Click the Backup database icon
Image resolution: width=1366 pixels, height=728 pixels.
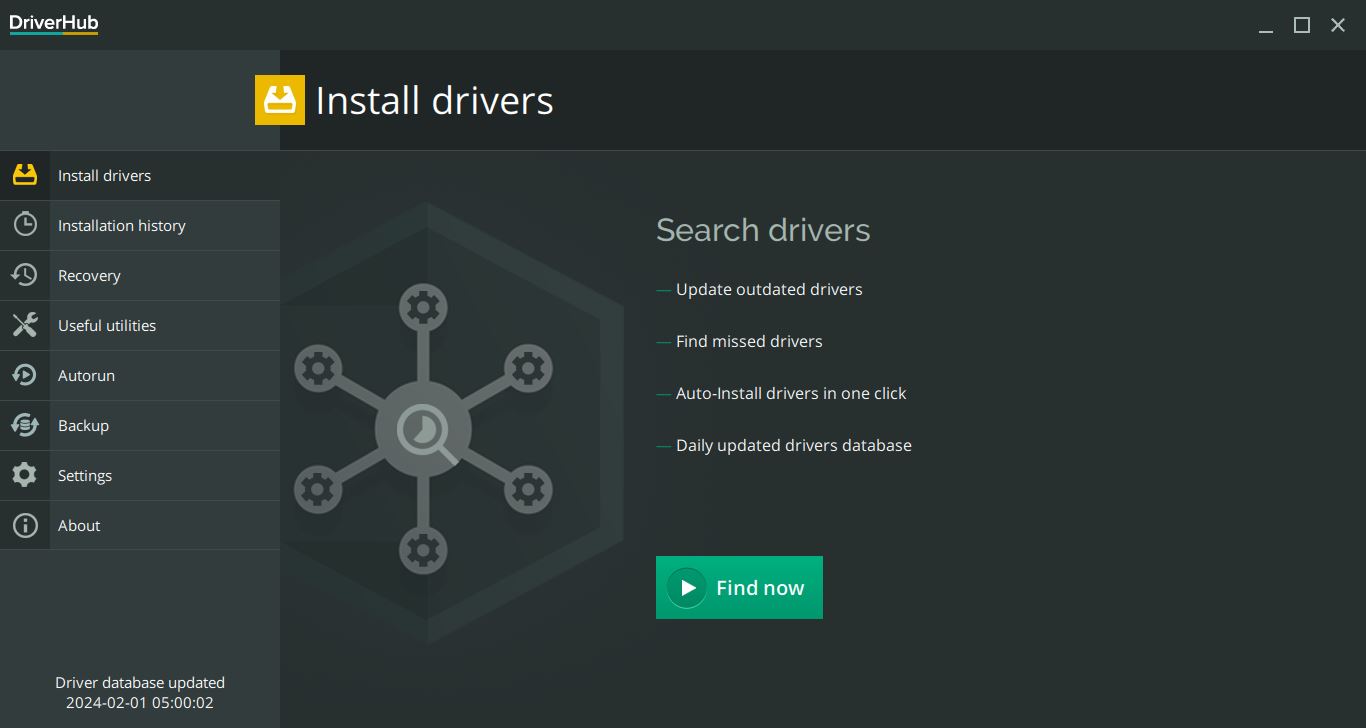click(25, 425)
